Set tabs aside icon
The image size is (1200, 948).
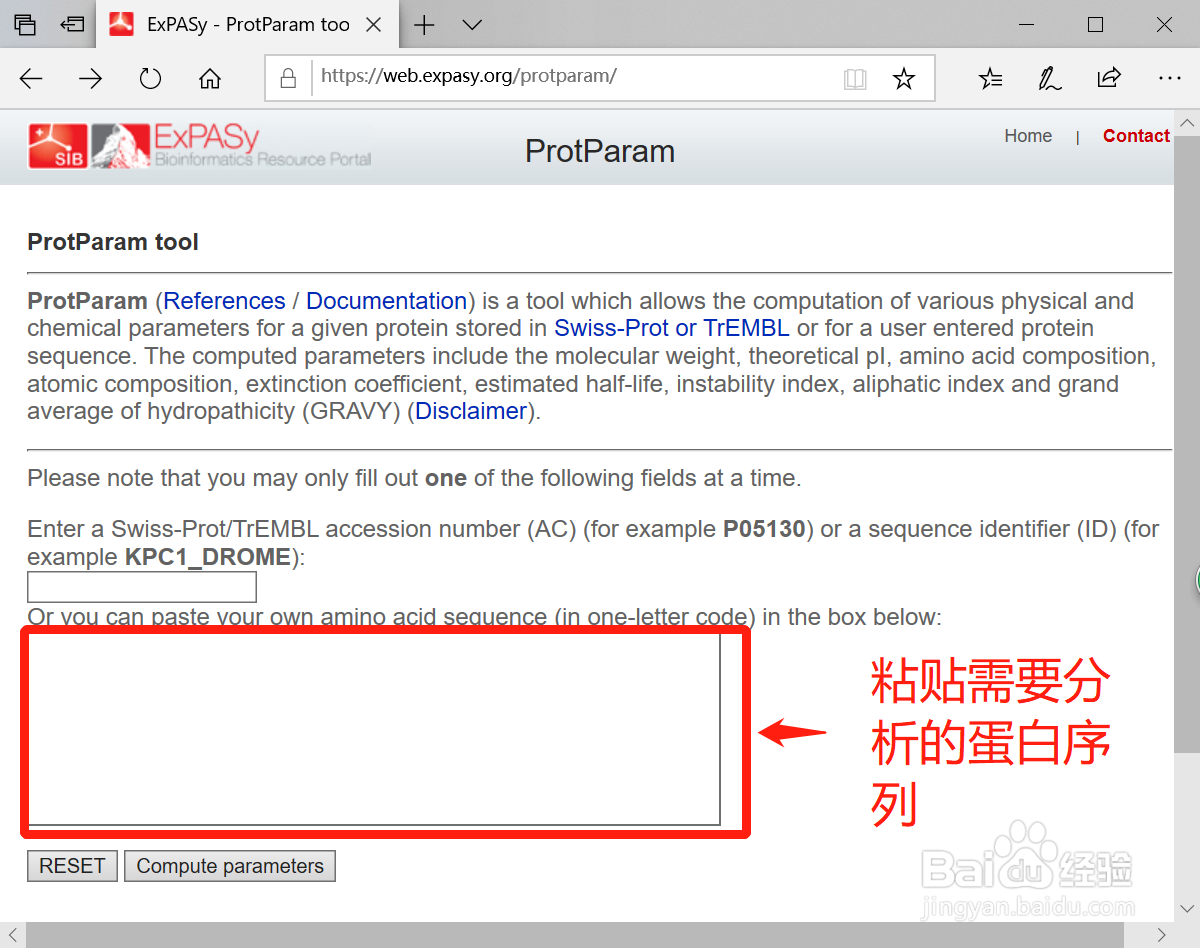pyautogui.click(x=72, y=25)
